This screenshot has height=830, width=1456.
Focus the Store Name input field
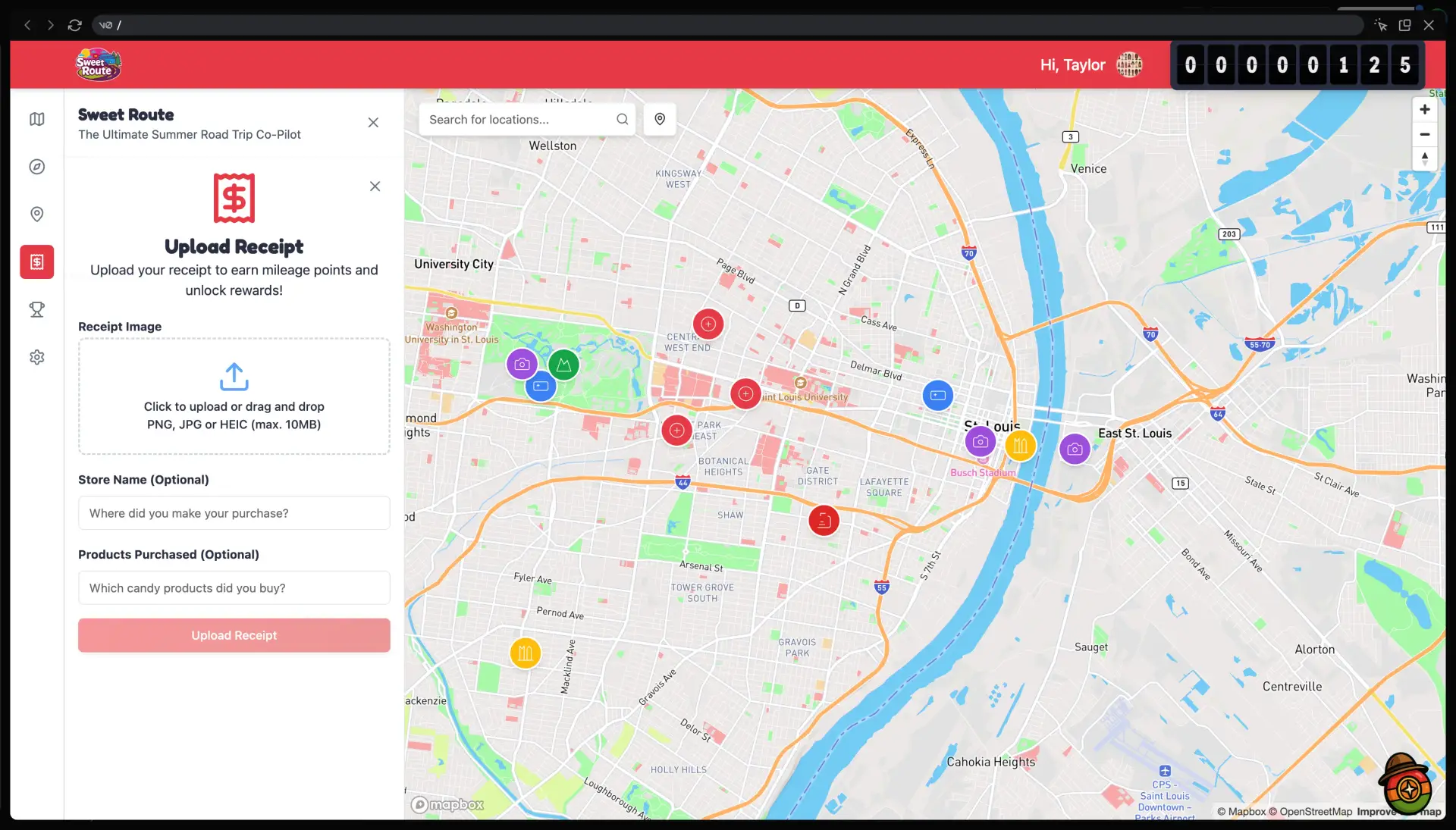234,513
